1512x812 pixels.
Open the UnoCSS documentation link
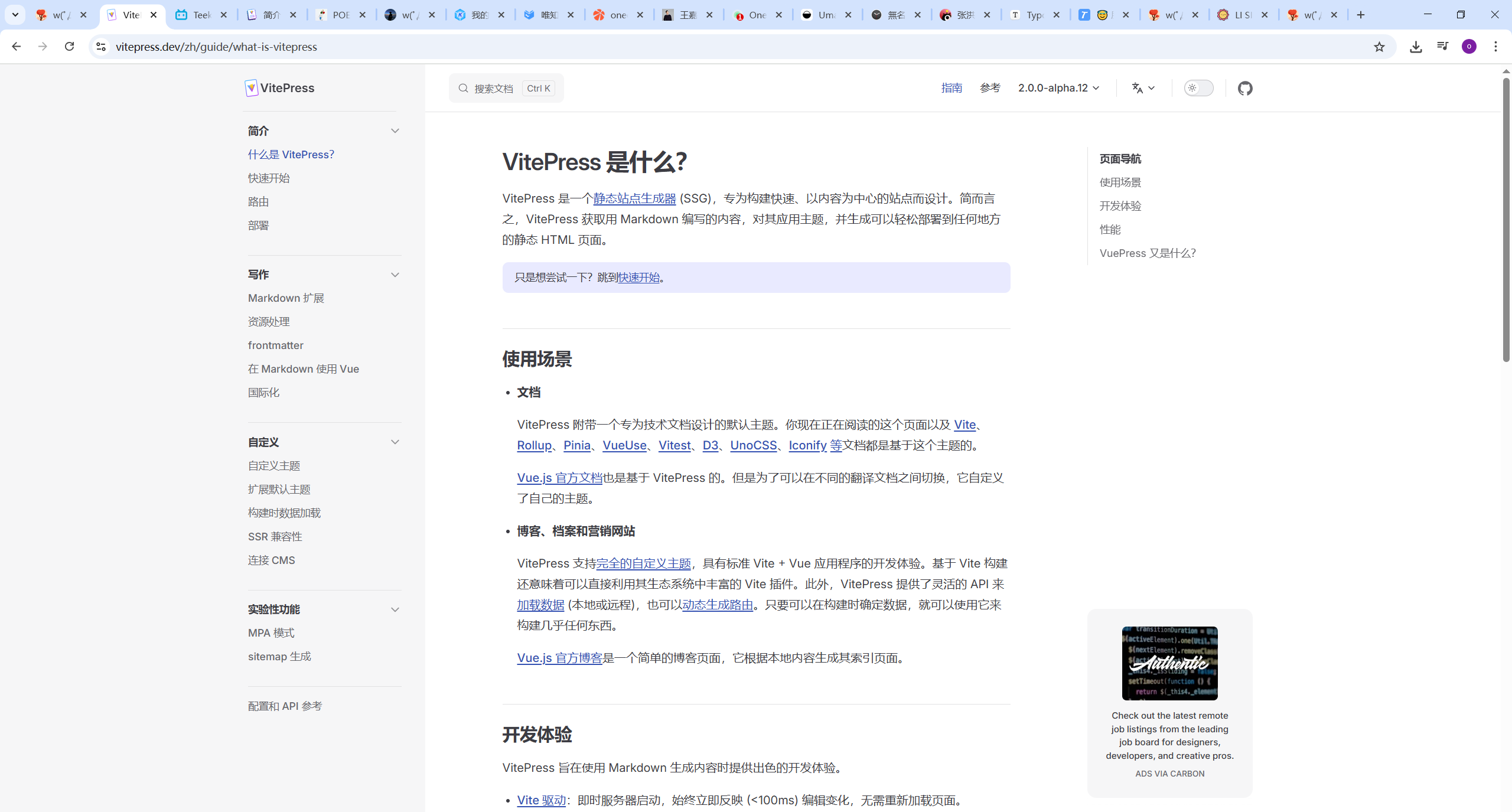(x=753, y=445)
